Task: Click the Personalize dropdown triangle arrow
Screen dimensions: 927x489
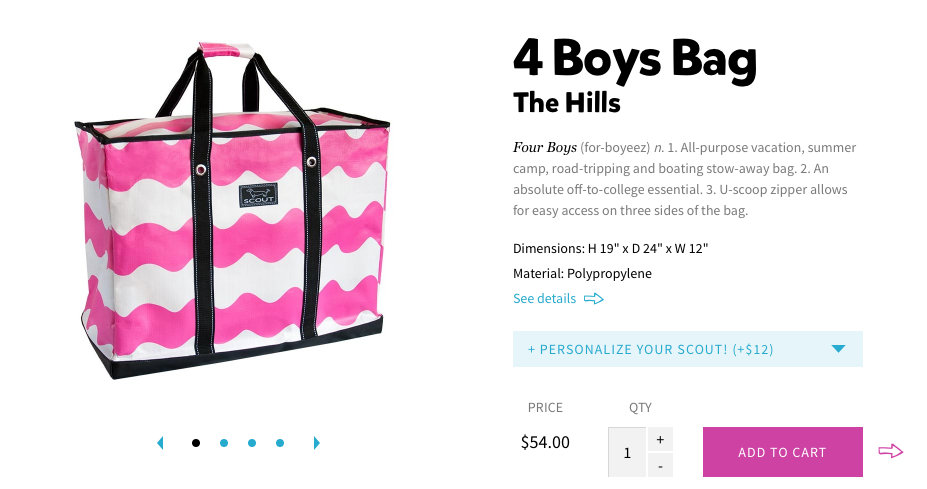Action: 838,349
